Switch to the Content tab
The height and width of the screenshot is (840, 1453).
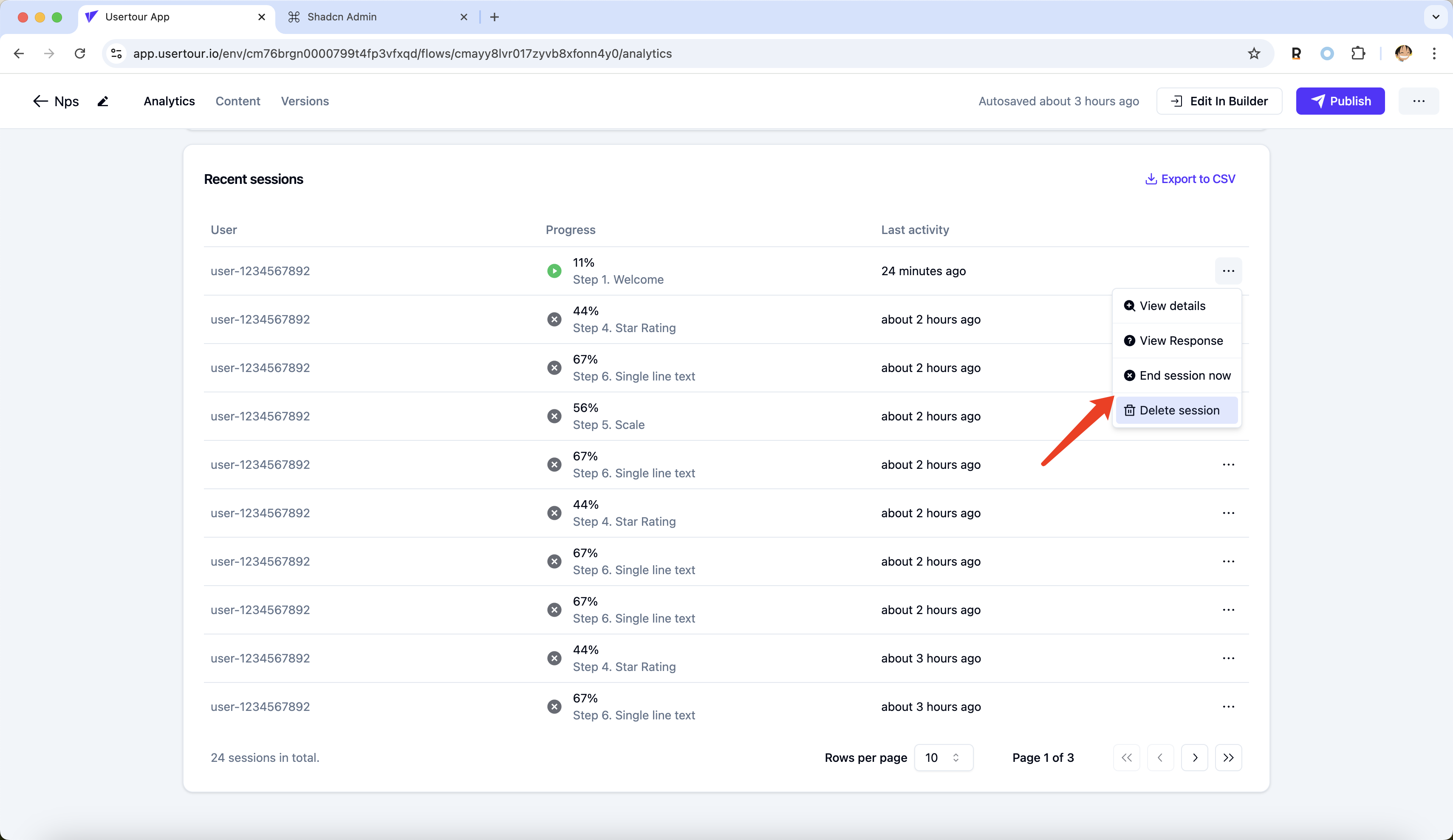click(x=237, y=101)
